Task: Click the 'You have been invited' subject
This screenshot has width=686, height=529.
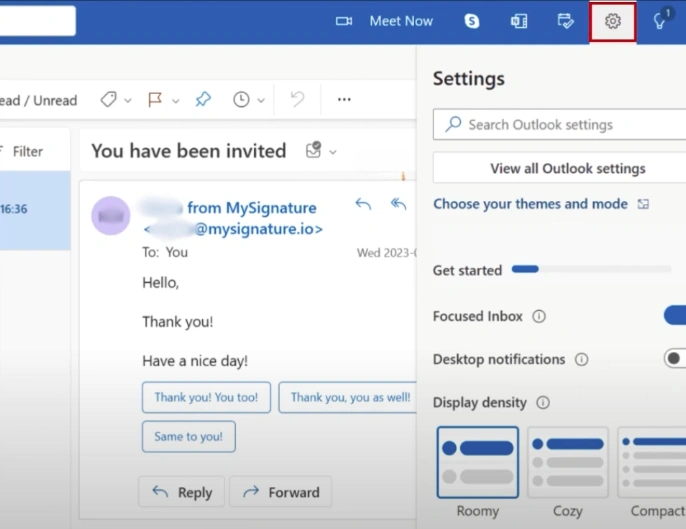Action: click(x=189, y=151)
